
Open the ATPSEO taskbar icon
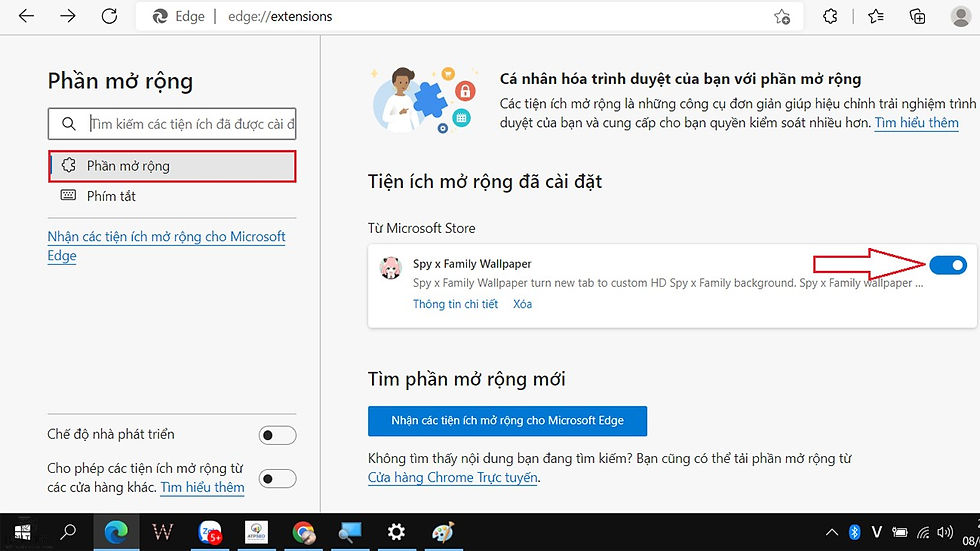[x=256, y=532]
